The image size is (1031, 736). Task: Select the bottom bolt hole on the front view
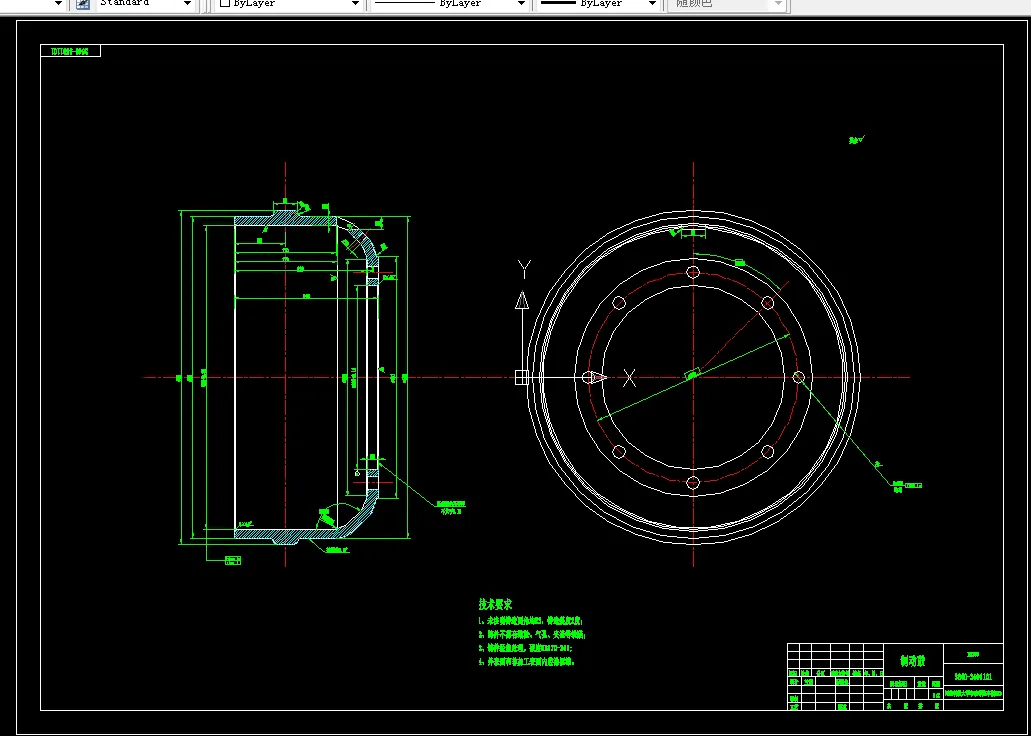pyautogui.click(x=693, y=483)
